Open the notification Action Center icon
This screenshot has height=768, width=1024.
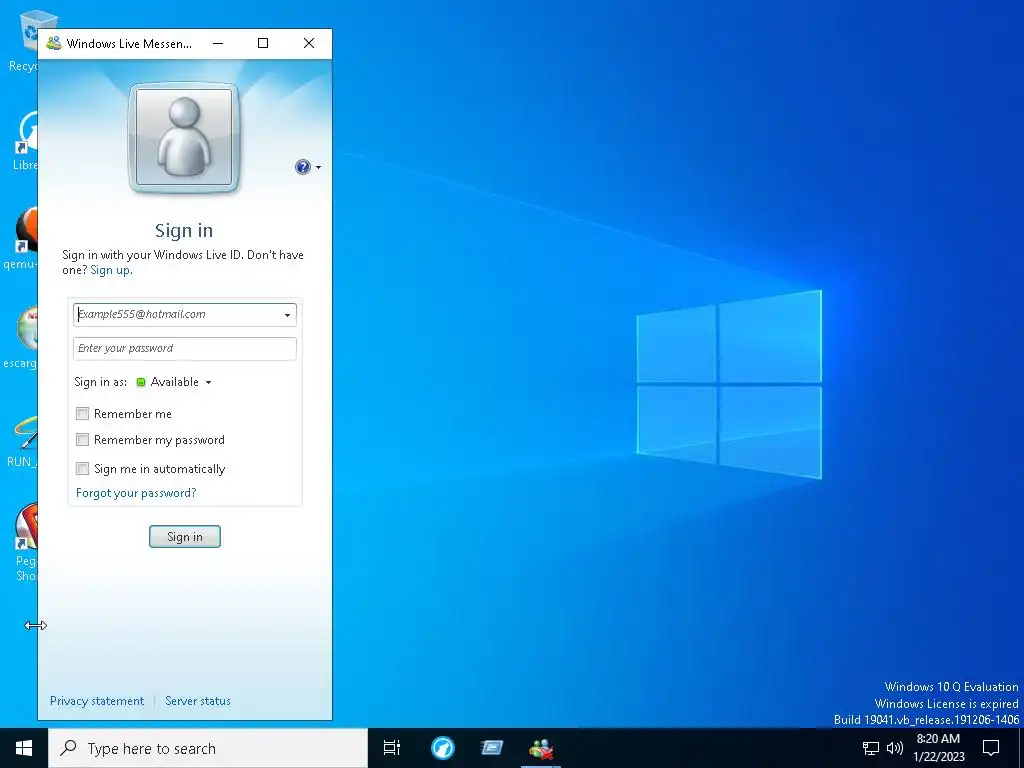click(x=991, y=748)
